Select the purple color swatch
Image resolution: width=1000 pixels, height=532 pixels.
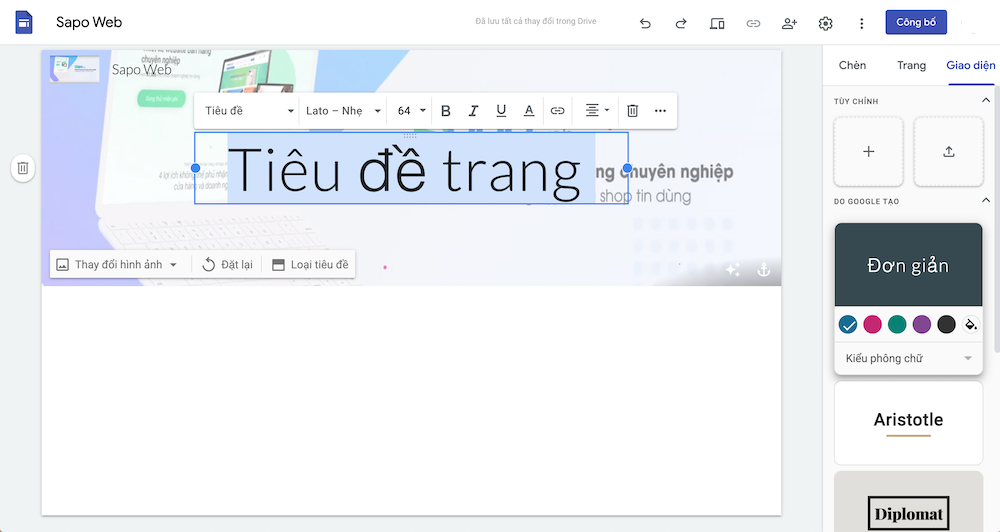[922, 325]
